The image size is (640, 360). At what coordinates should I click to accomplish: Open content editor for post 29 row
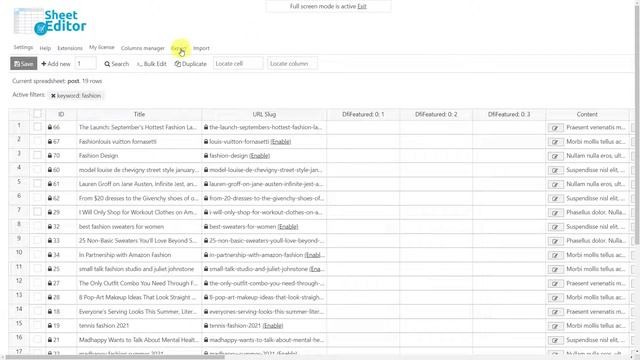tap(555, 213)
